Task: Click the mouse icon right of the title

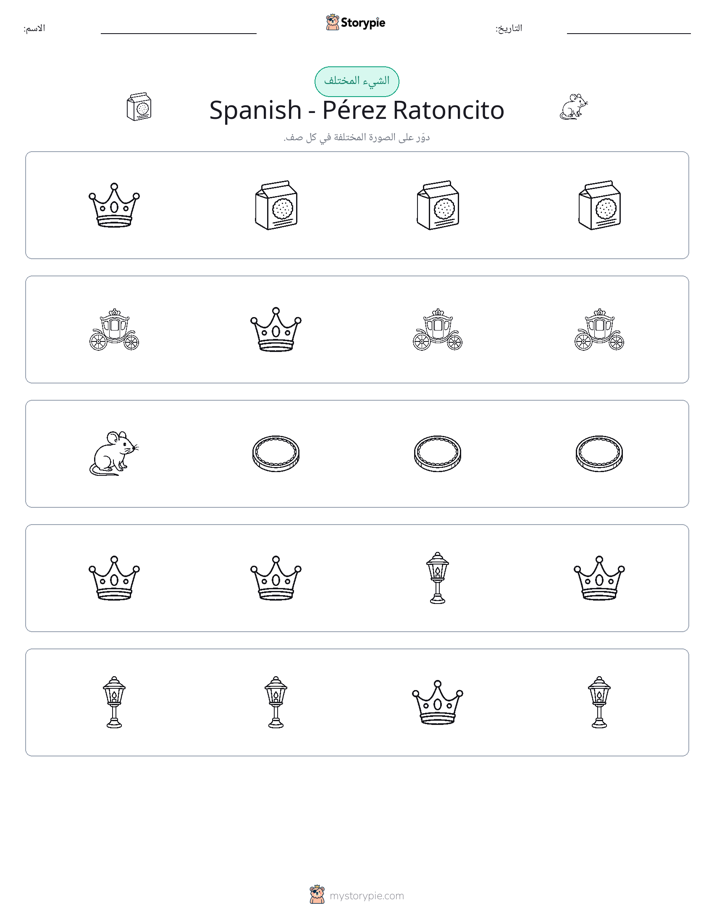Action: (574, 107)
